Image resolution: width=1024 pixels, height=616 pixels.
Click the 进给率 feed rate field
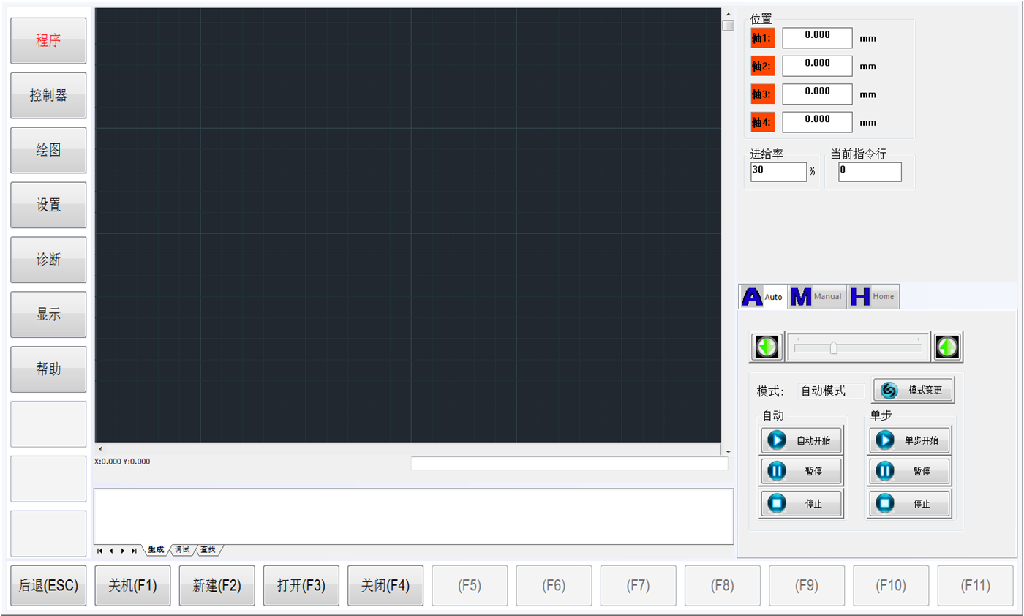[x=778, y=172]
